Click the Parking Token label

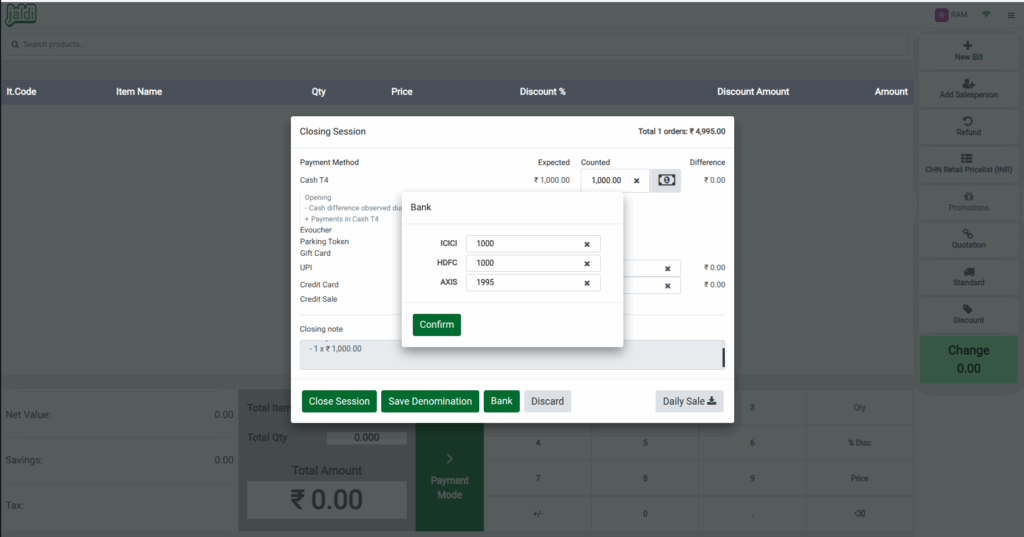pyautogui.click(x=324, y=242)
